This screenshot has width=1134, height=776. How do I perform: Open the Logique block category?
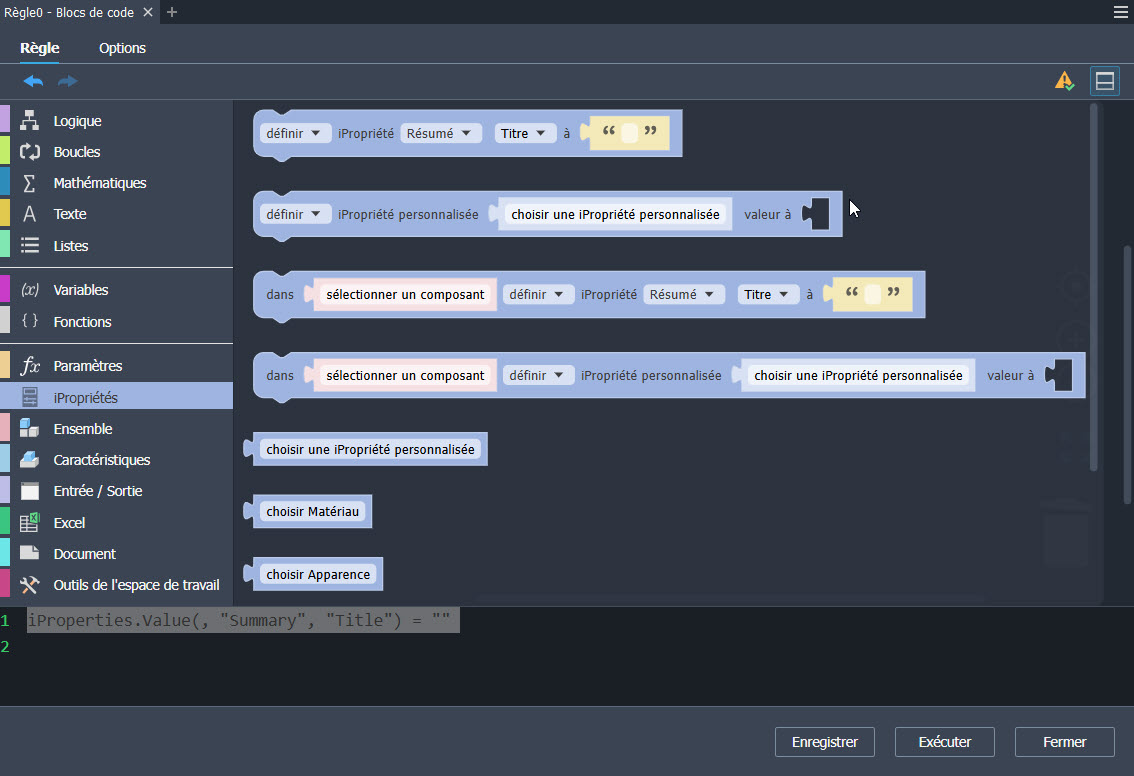pyautogui.click(x=77, y=121)
